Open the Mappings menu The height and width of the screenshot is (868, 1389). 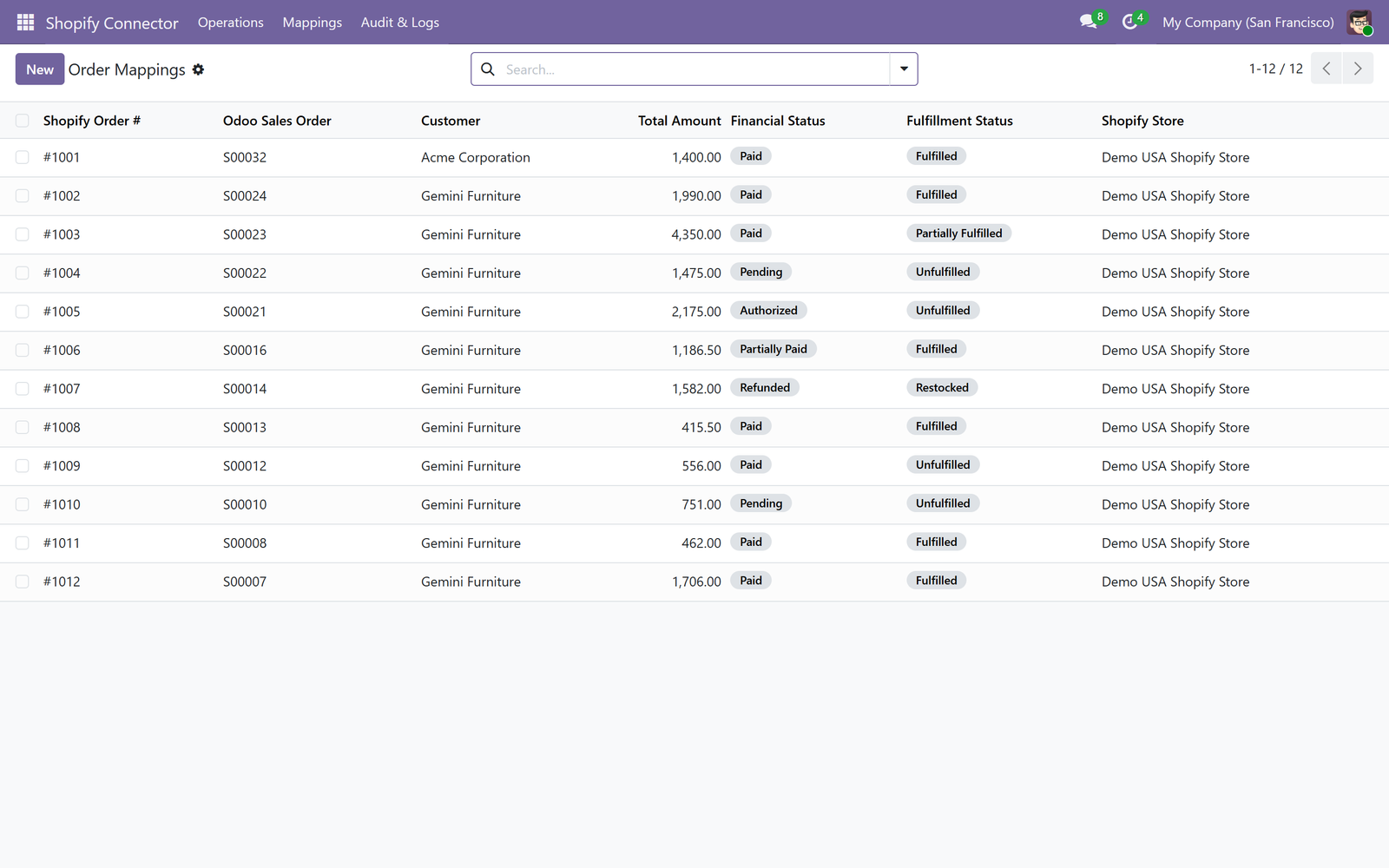point(312,23)
